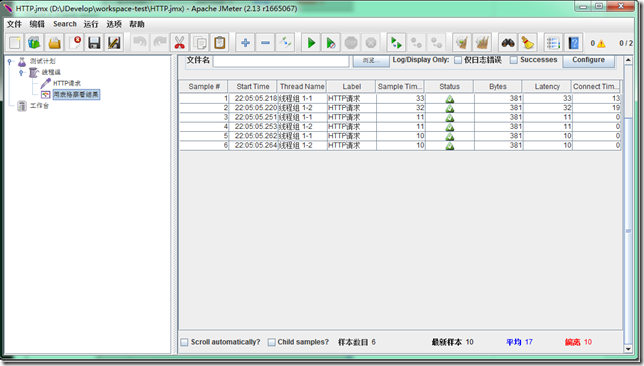Viewport: 644px width, 366px height.
Task: Open the 选项 menu
Action: [x=114, y=24]
